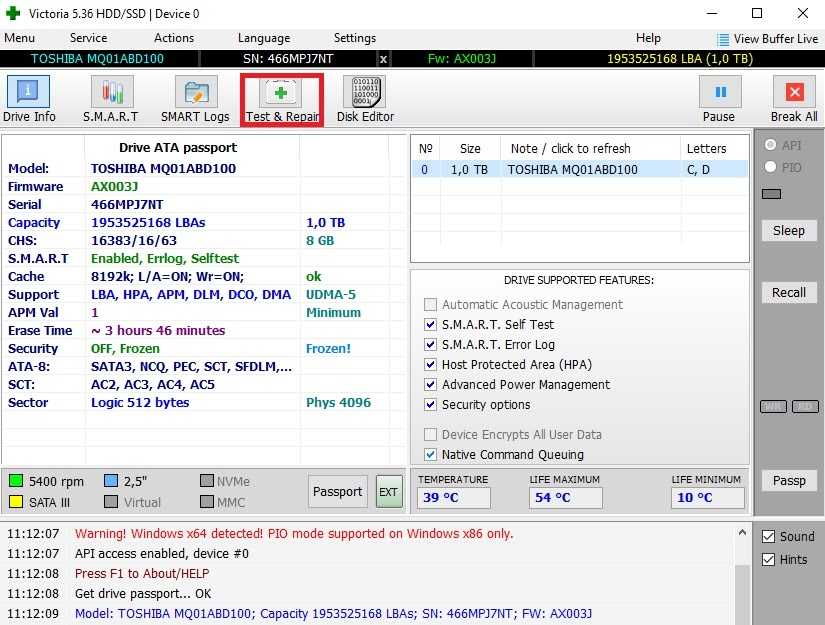Toggle Device Encrypts All User Data checkbox
Image resolution: width=825 pixels, height=625 pixels.
(430, 435)
